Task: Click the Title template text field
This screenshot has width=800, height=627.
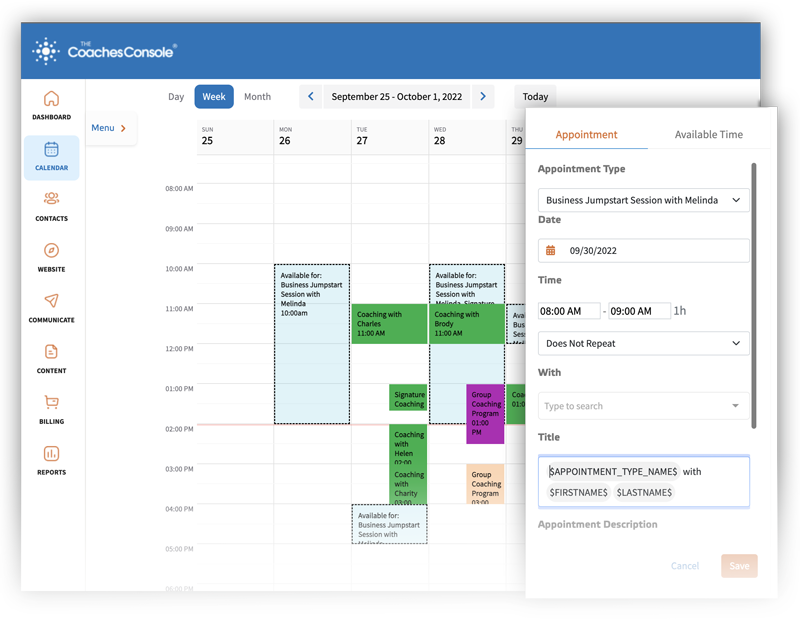Action: [x=643, y=482]
